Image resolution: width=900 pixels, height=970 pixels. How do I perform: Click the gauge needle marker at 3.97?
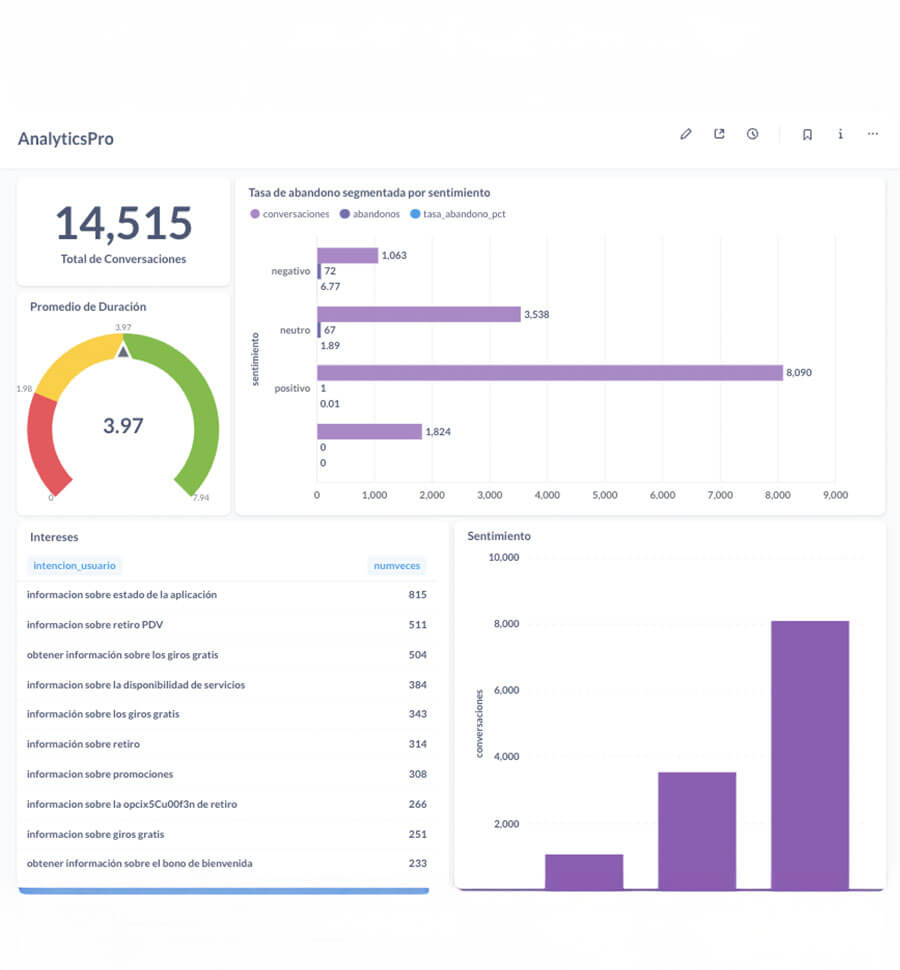pos(123,350)
